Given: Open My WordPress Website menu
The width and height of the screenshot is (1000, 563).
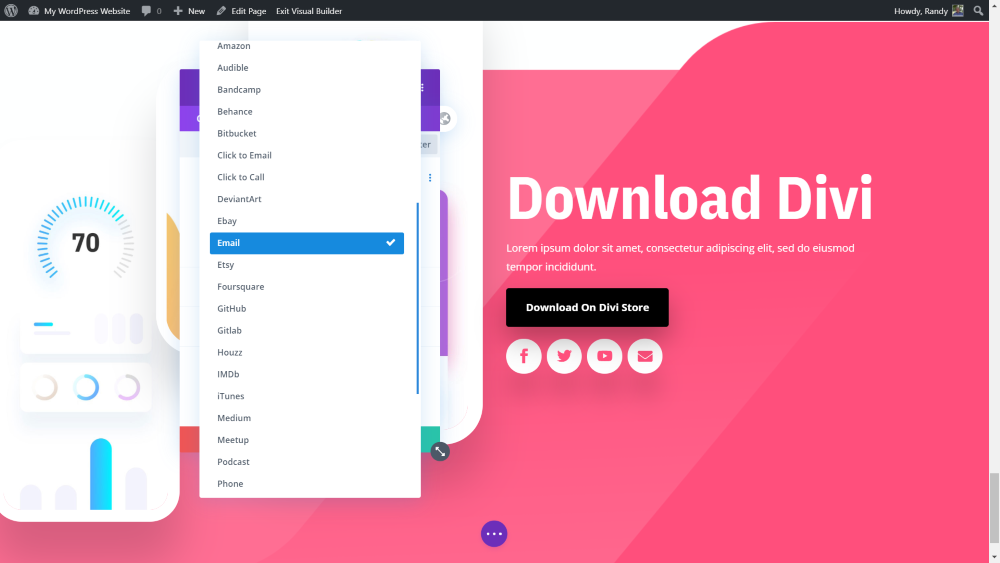Looking at the screenshot, I should (79, 11).
